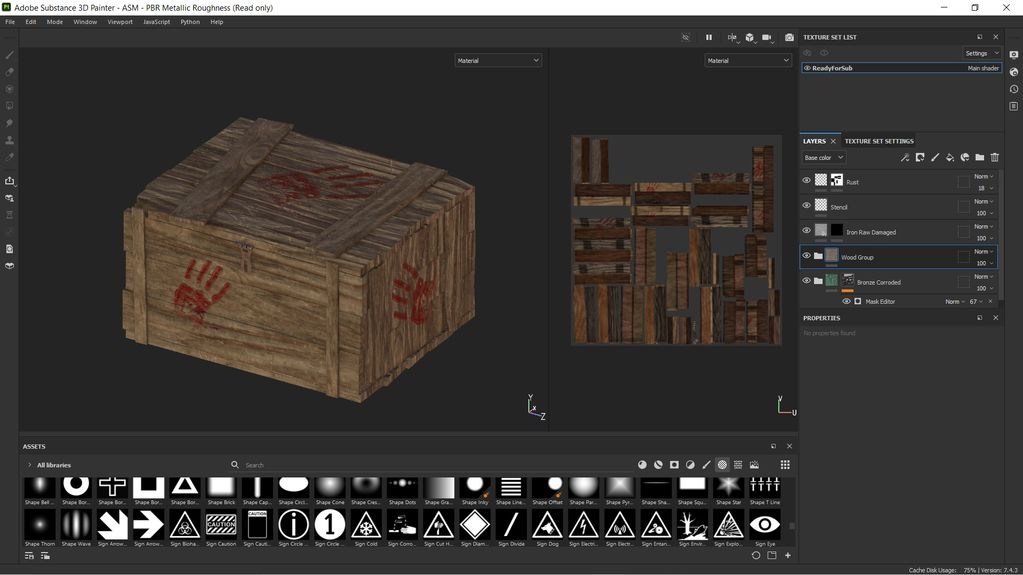Open the 3D viewport Material dropdown

497,60
